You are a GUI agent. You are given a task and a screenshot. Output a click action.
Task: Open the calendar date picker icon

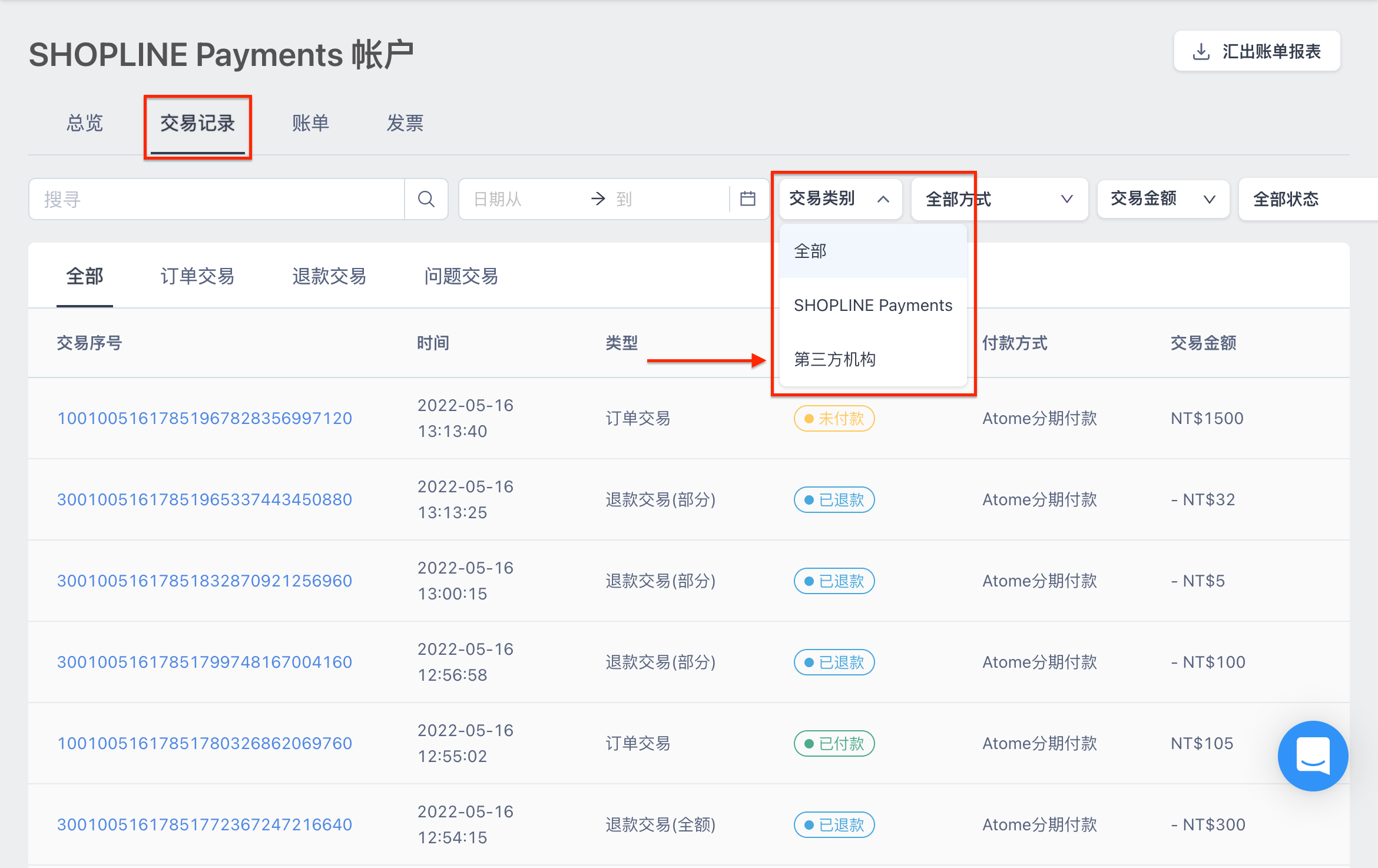[x=748, y=199]
